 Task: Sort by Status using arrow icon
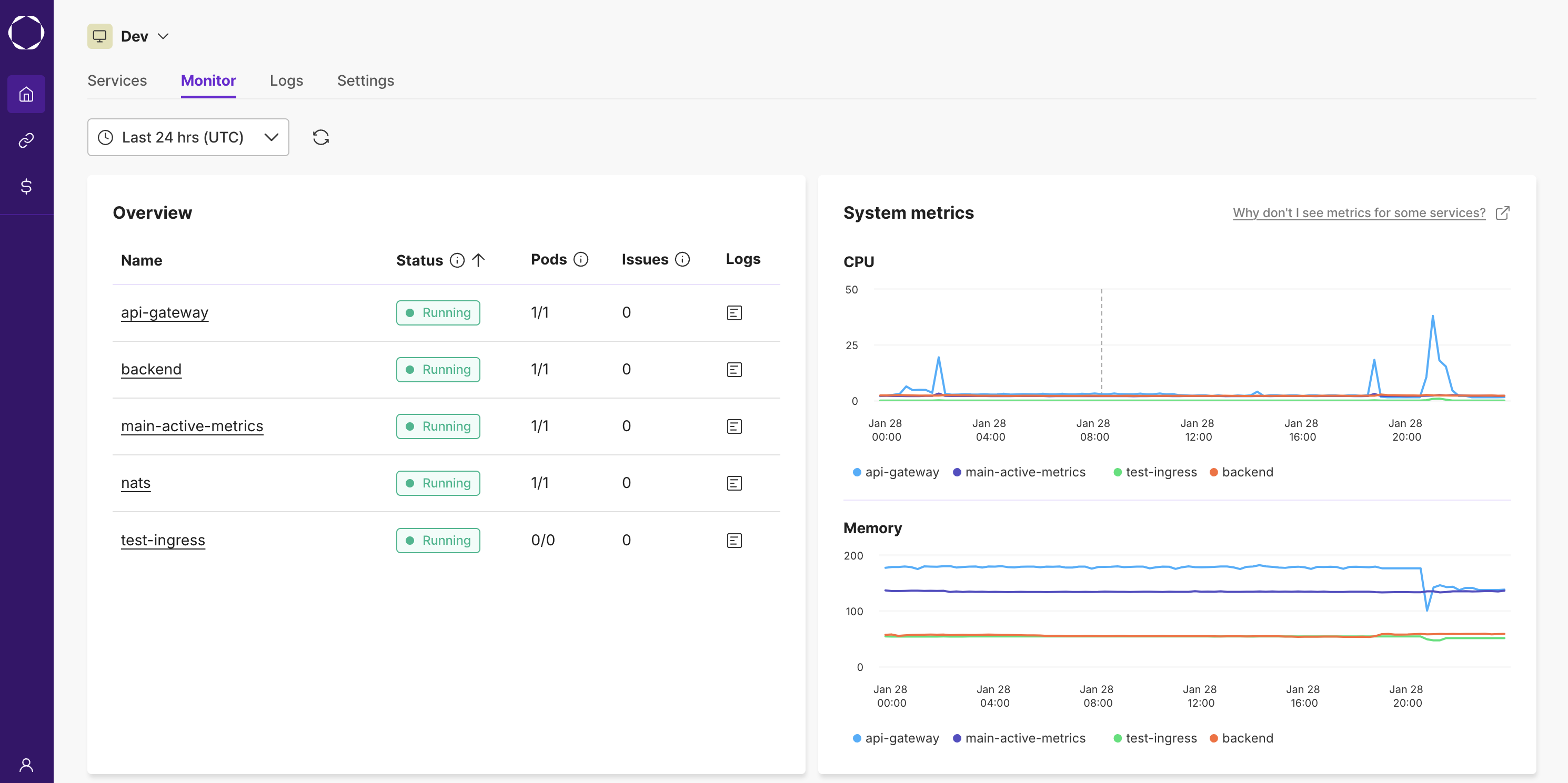click(478, 260)
